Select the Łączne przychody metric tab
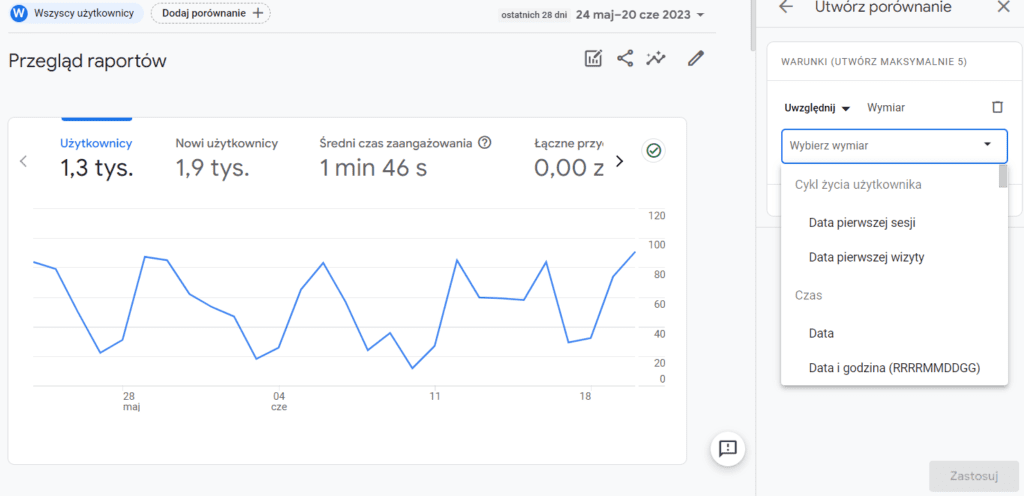 tap(569, 157)
